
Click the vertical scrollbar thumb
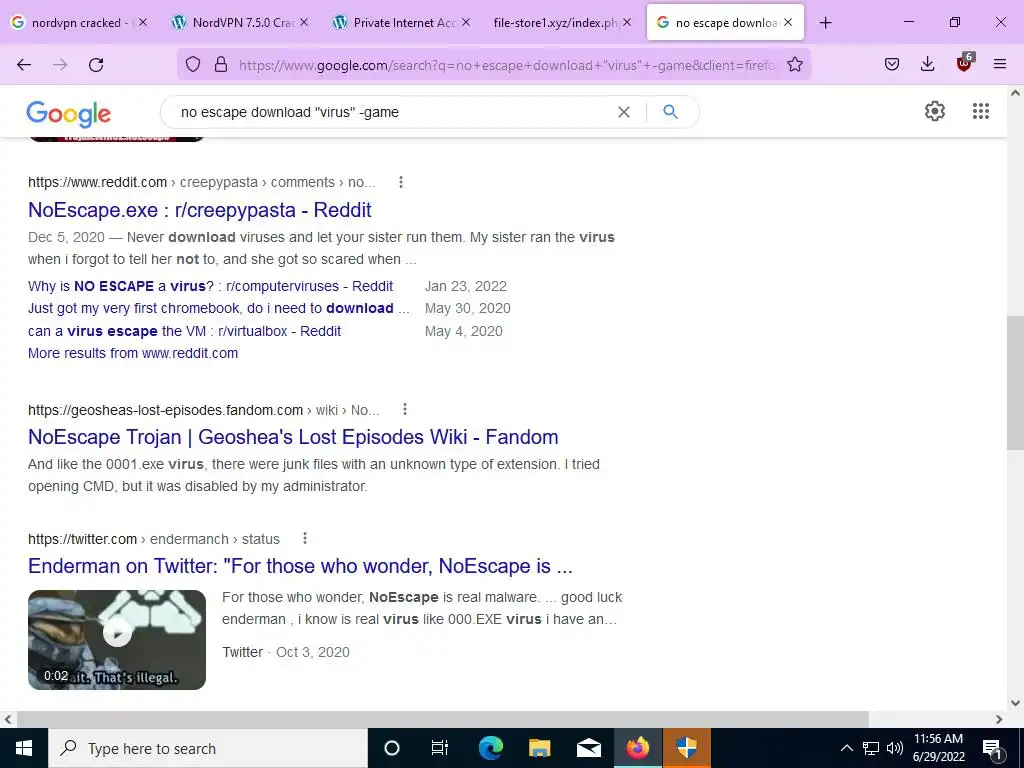point(1015,383)
